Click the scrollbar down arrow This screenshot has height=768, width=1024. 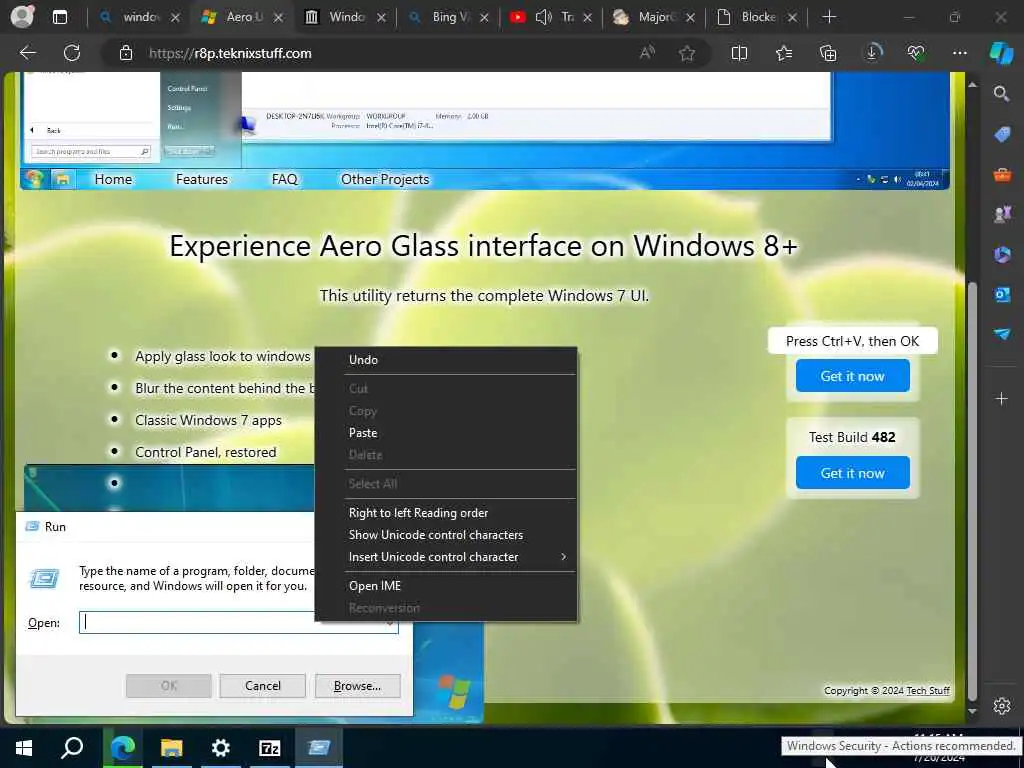click(x=972, y=711)
